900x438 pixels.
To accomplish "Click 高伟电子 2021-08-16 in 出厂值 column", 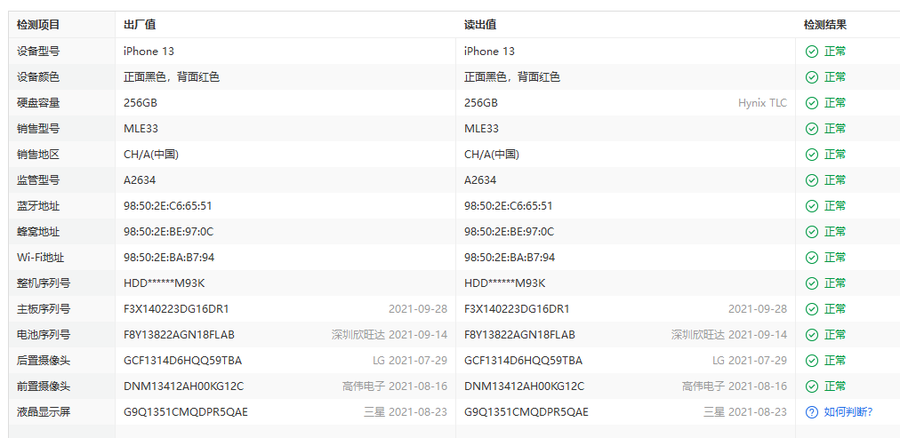I will click(x=395, y=386).
